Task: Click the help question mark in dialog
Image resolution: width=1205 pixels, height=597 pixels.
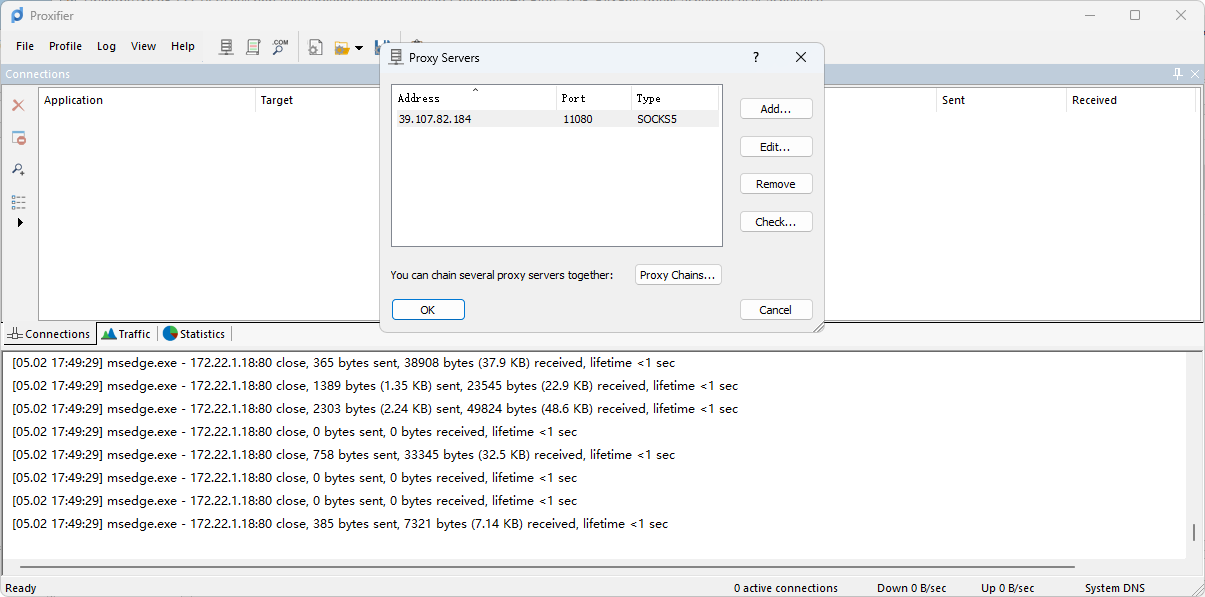Action: coord(756,58)
